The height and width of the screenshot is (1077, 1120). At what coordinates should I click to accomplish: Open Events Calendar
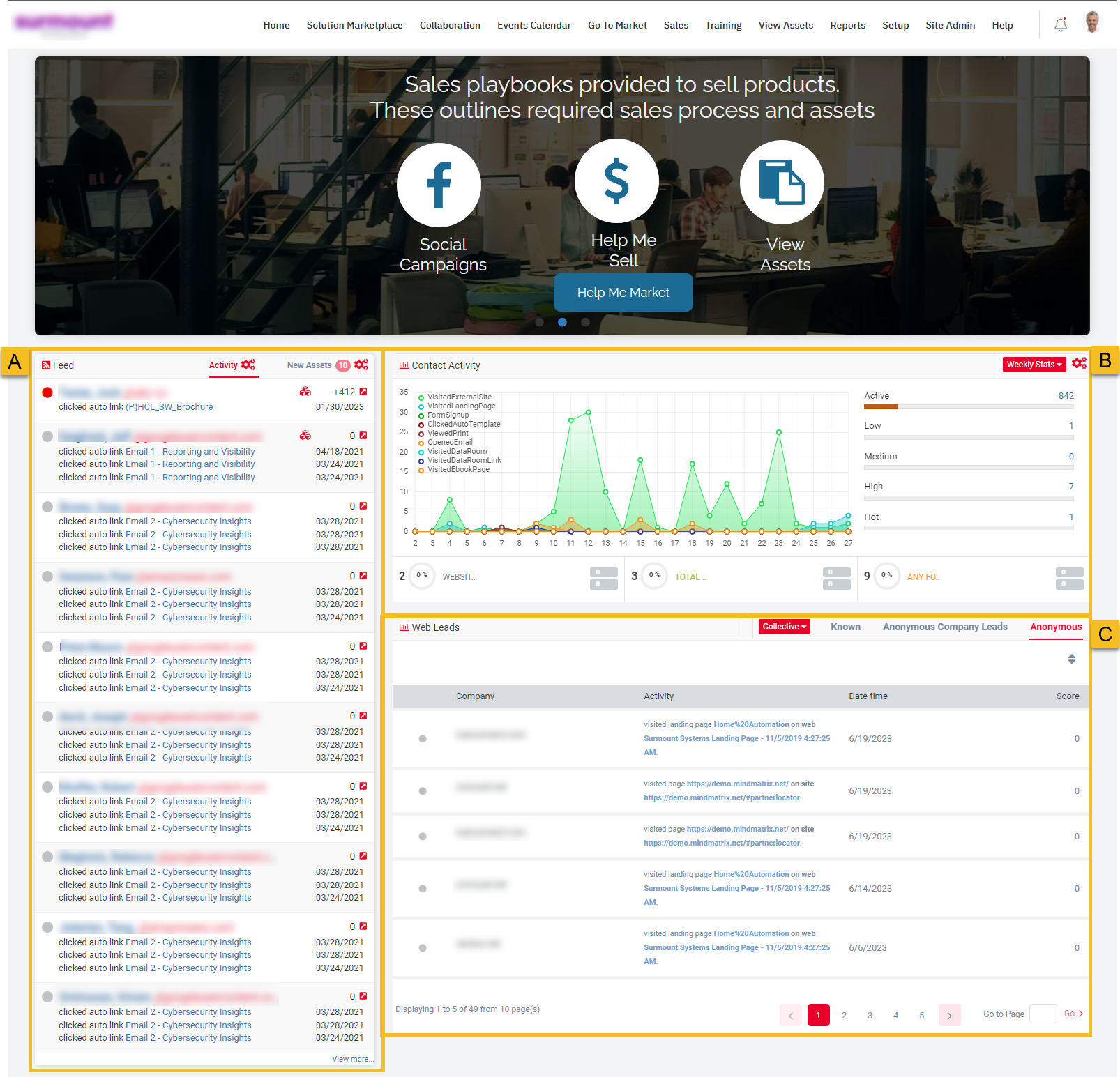tap(533, 25)
